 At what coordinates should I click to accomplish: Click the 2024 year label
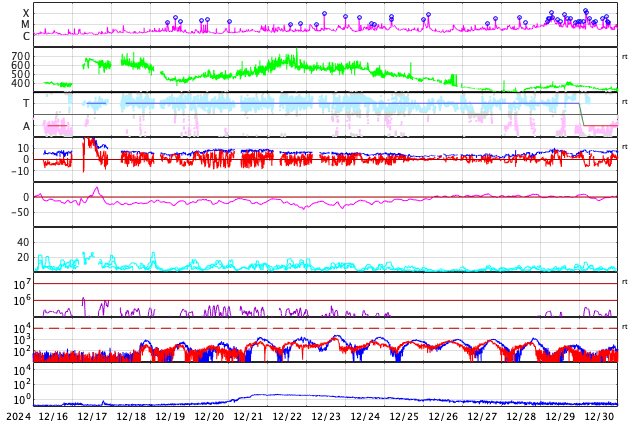[x=19, y=416]
